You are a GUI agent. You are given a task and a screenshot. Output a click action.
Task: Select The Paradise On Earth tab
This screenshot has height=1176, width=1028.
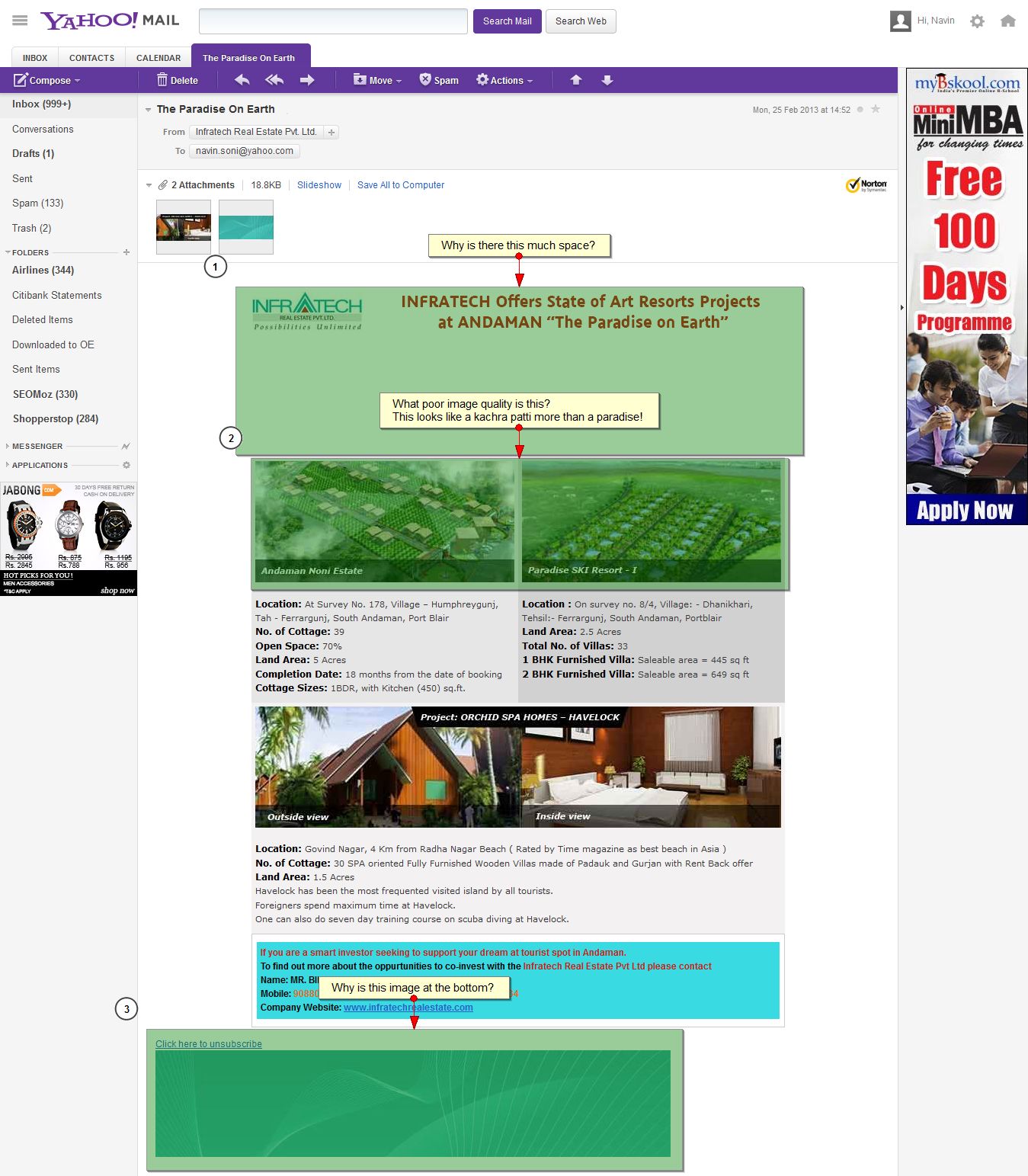pyautogui.click(x=249, y=57)
